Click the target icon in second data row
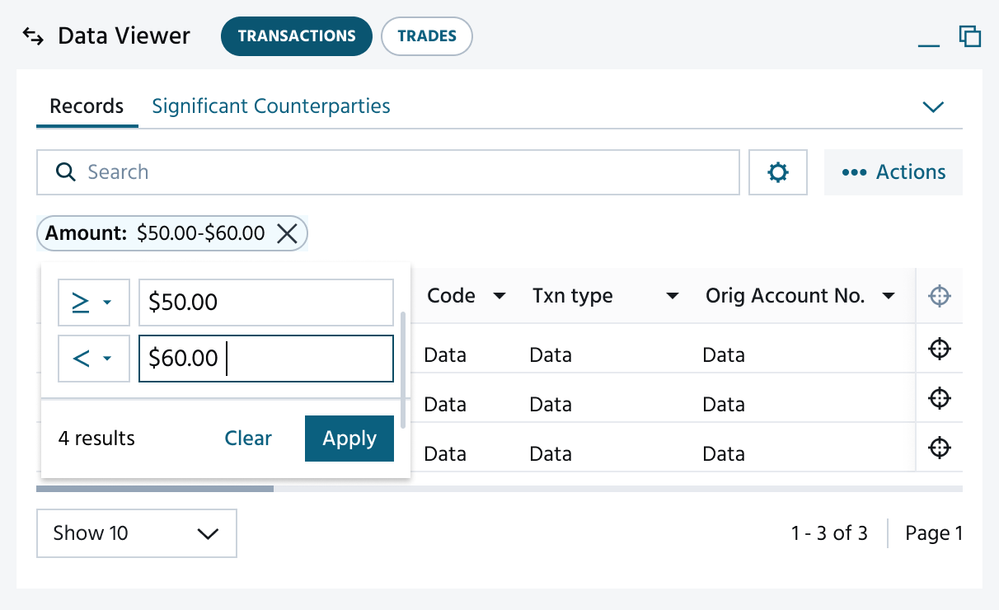The width and height of the screenshot is (999, 610). pyautogui.click(x=939, y=399)
